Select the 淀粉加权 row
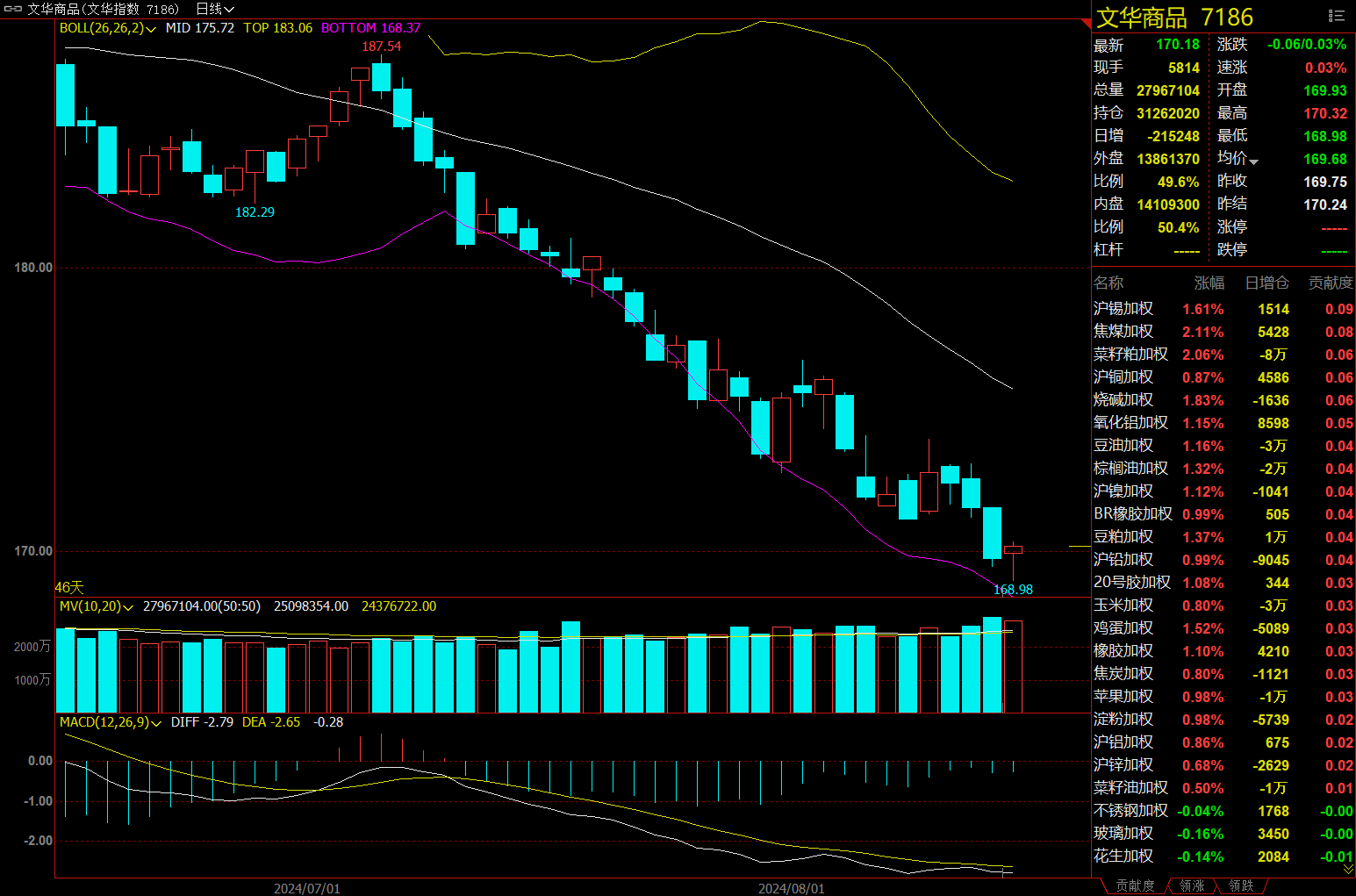The image size is (1356, 896). (x=1223, y=720)
